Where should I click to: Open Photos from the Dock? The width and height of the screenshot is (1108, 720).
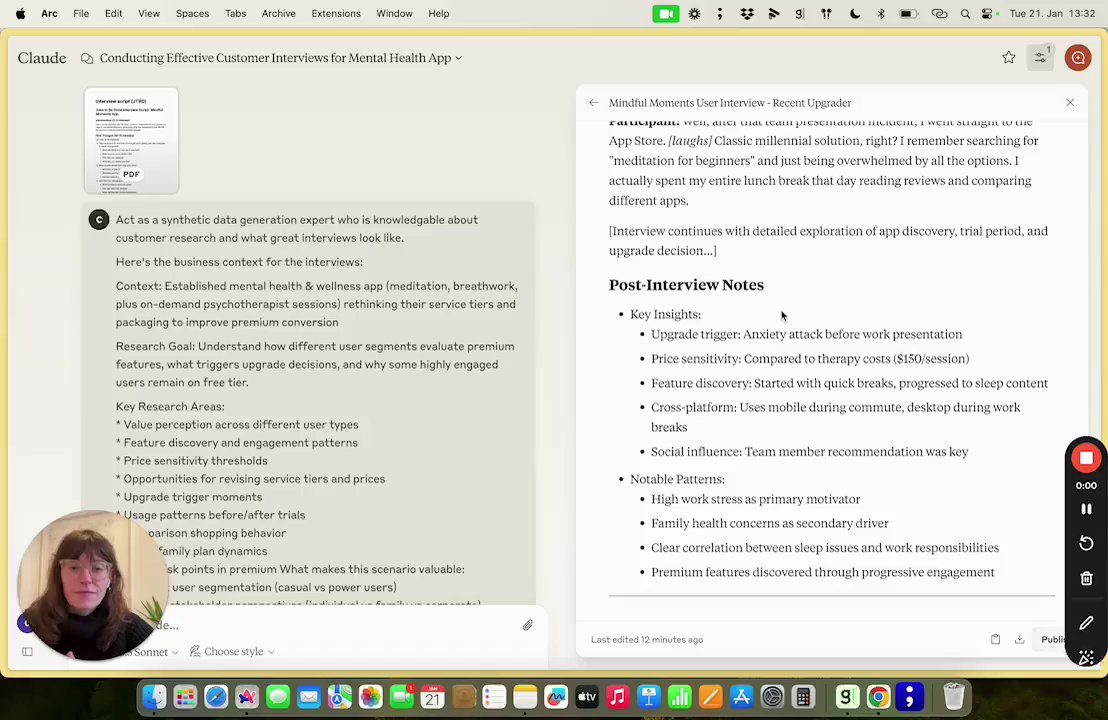(x=370, y=697)
